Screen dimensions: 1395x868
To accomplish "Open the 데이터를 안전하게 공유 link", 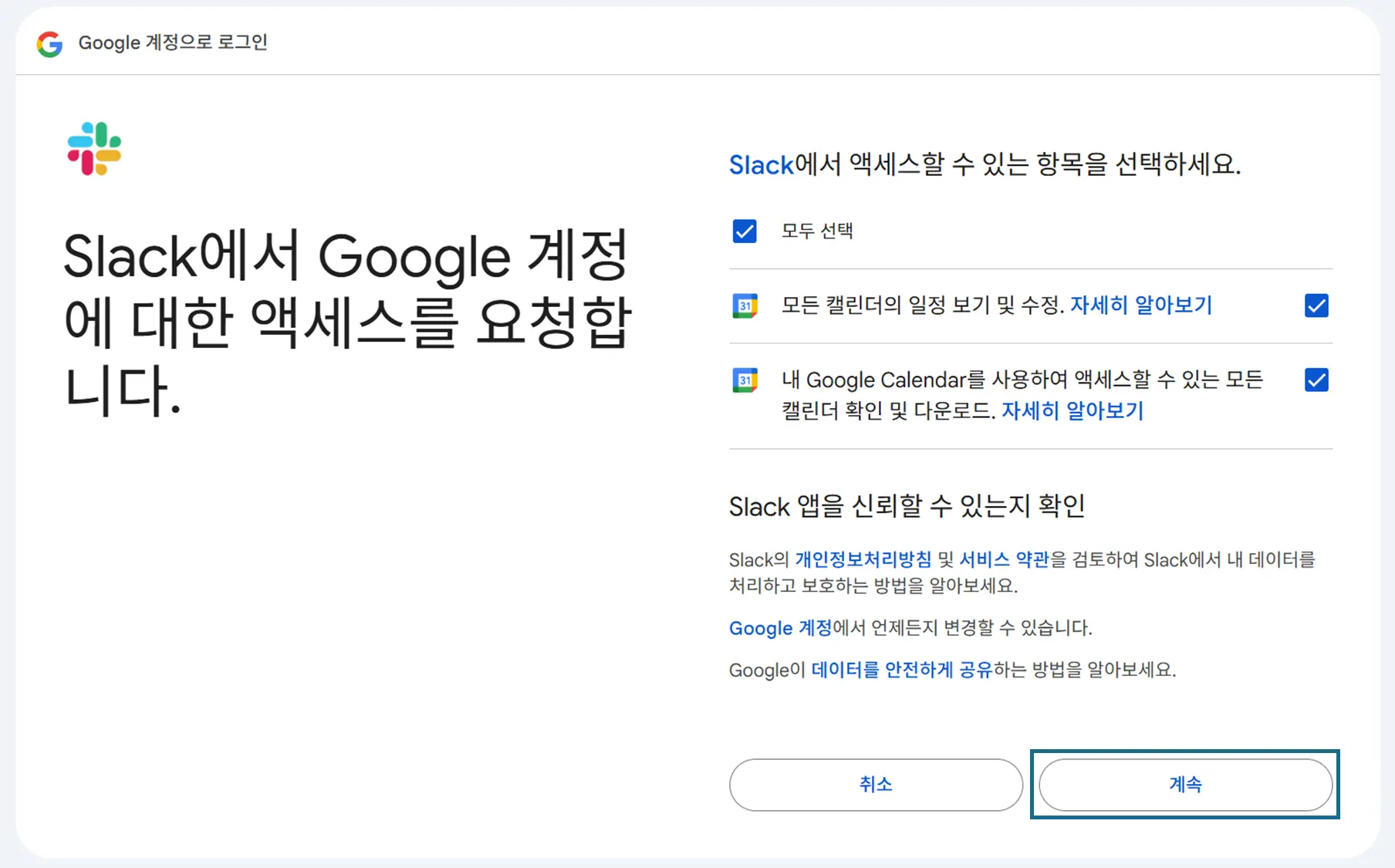I will tap(901, 670).
